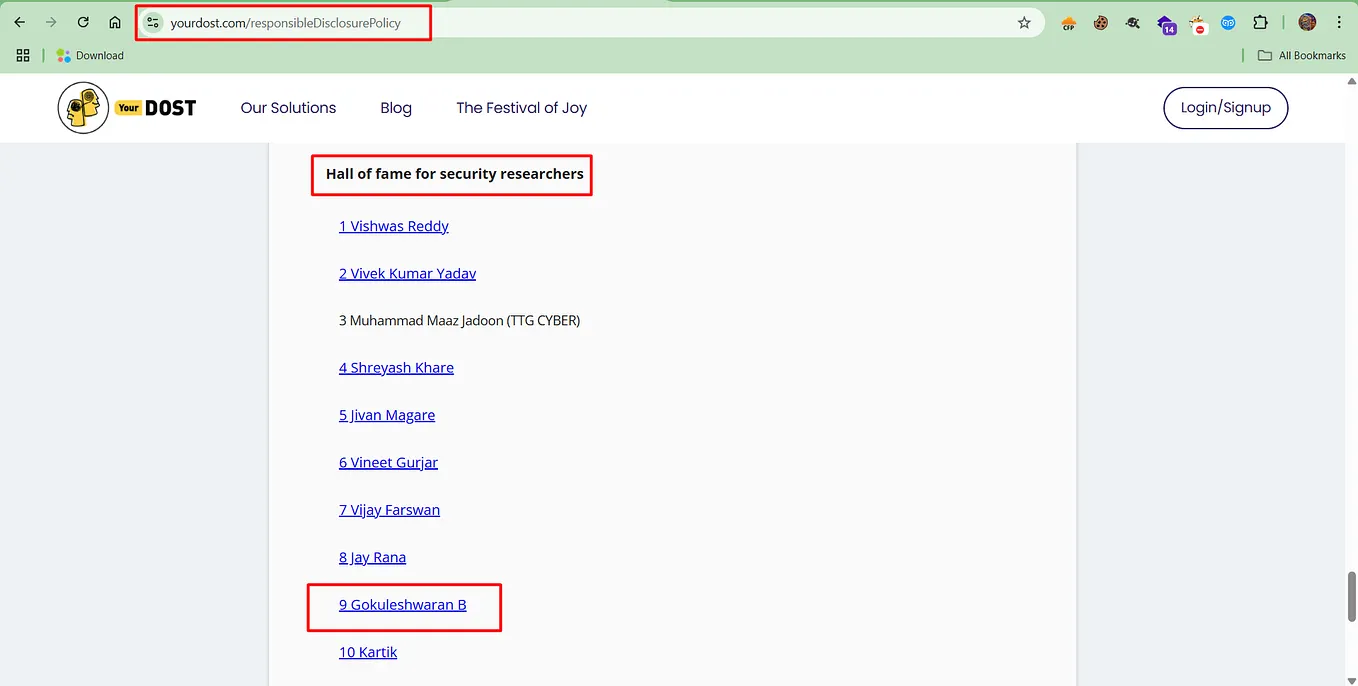1358x686 pixels.
Task: Click the Login/Signup button
Action: click(1225, 107)
